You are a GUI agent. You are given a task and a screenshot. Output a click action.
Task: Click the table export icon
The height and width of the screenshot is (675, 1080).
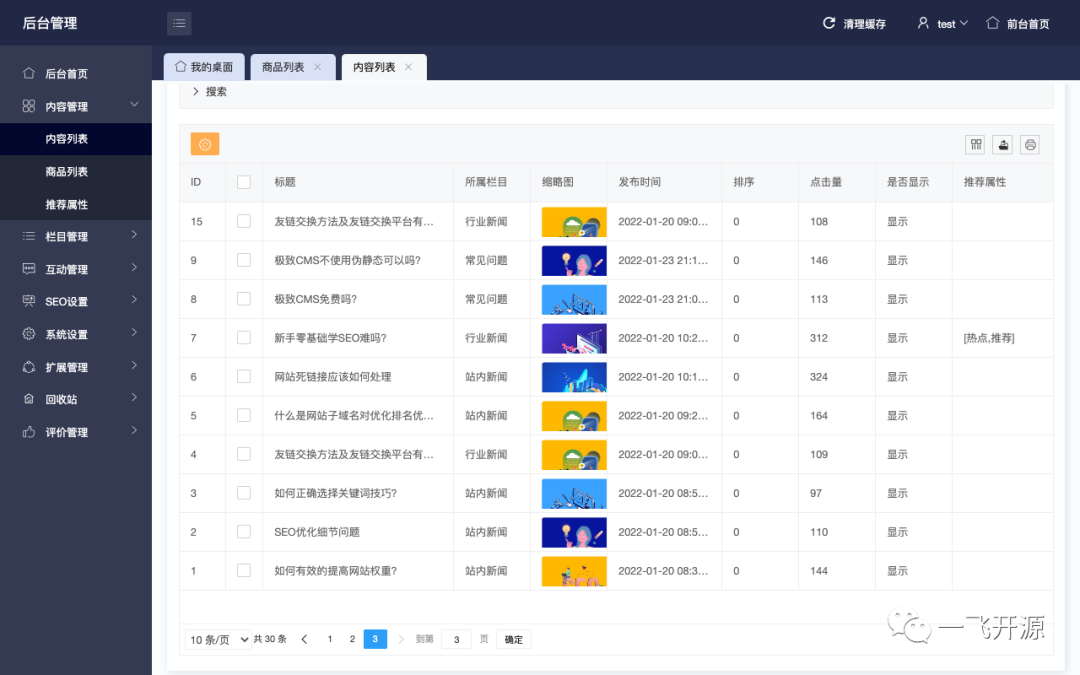[x=1003, y=145]
